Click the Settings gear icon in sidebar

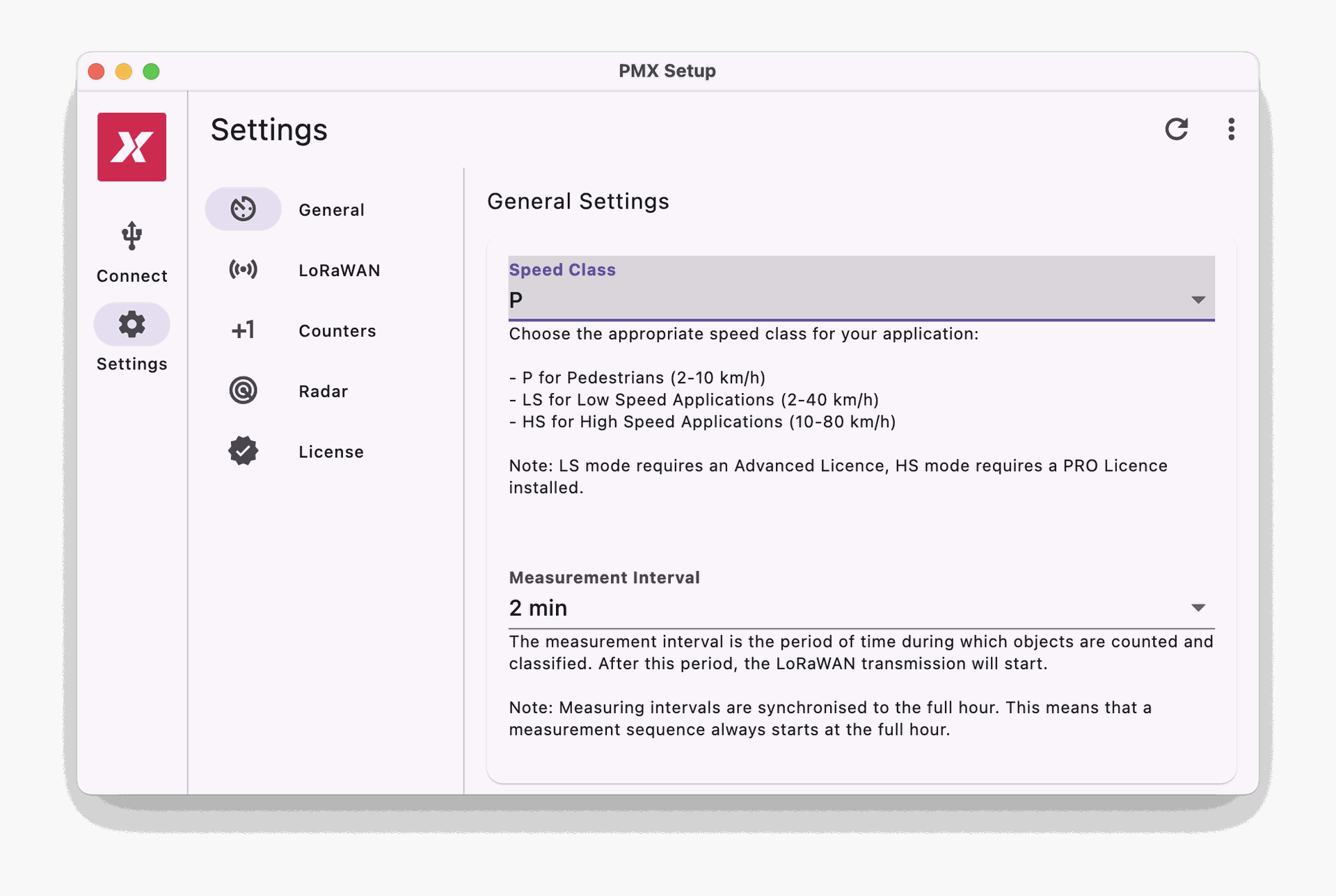point(131,323)
